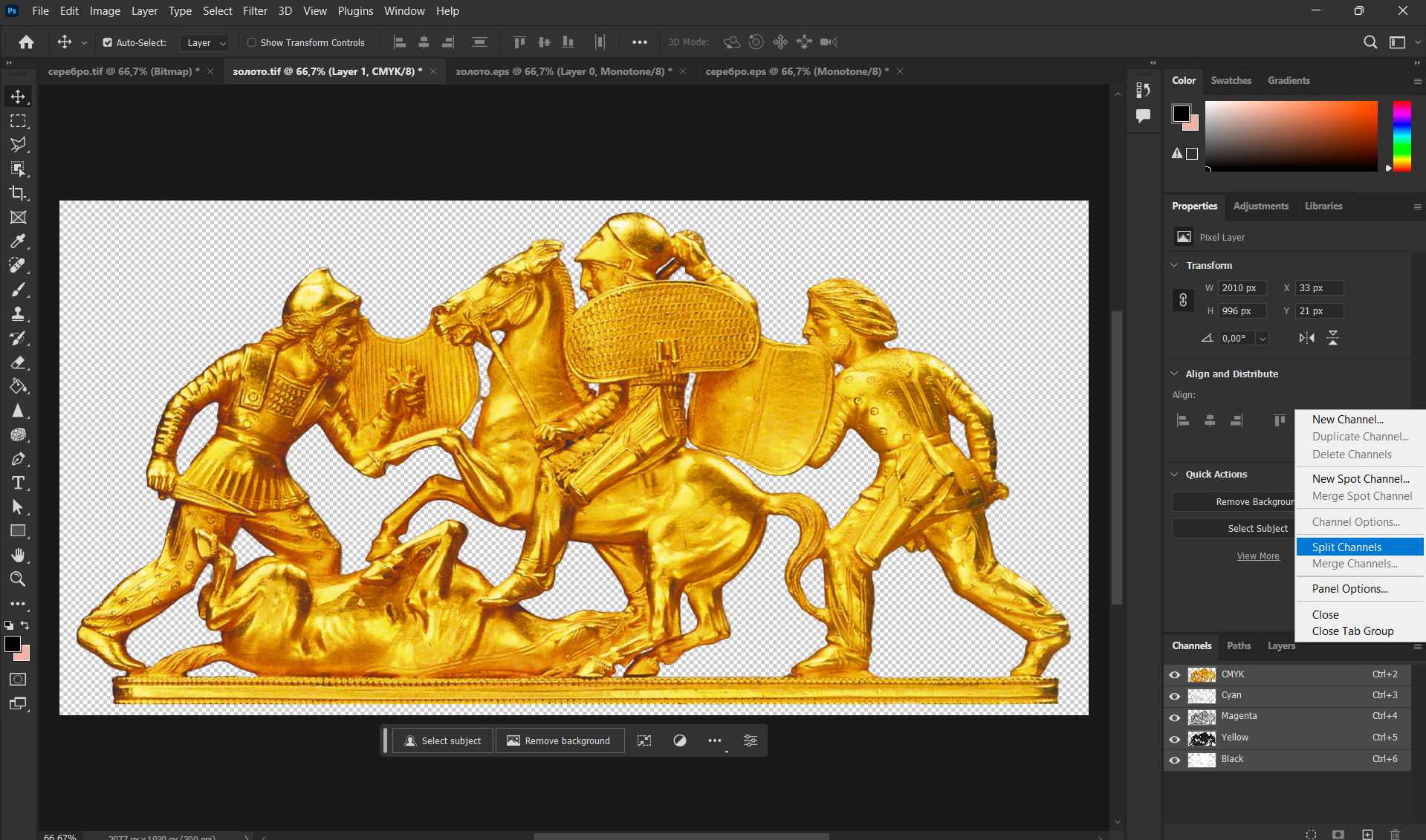Open the Search icon in options bar
1426x840 pixels.
tap(1370, 42)
